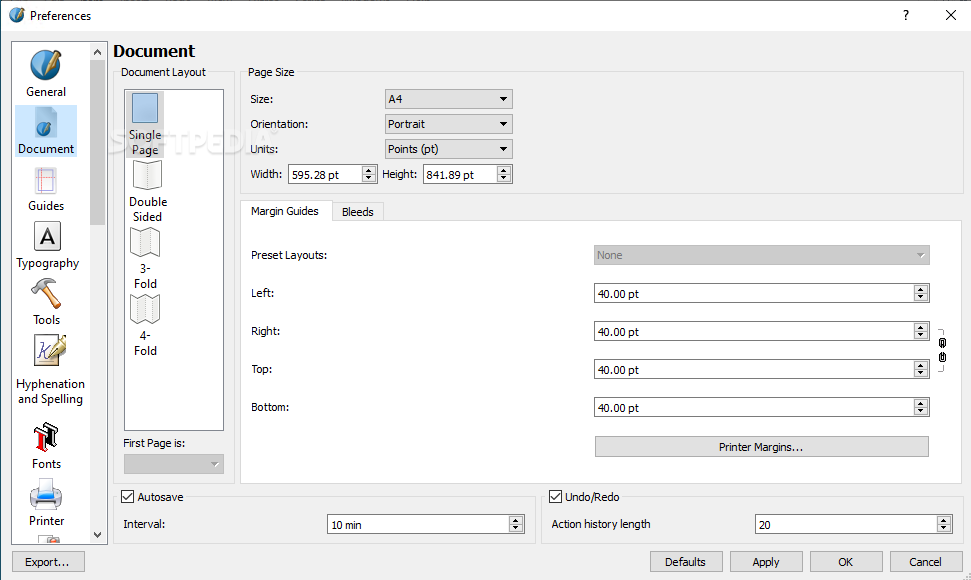This screenshot has height=580, width=971.
Task: Toggle the margin link chain icon
Action: point(942,350)
